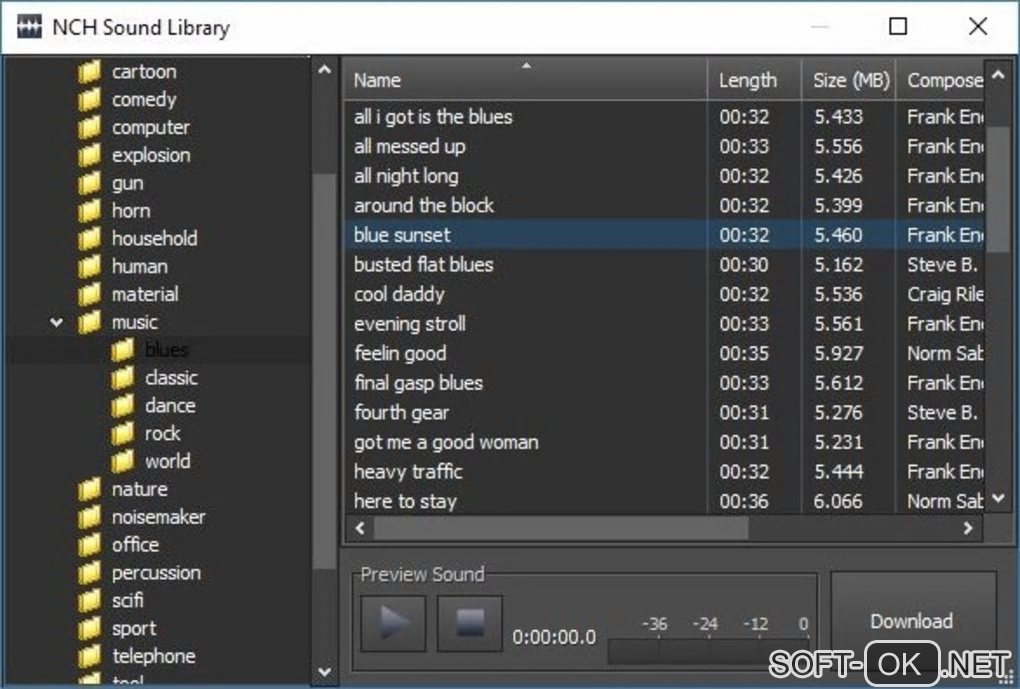
Task: Sort the list by Size (MB) column
Action: coord(849,79)
